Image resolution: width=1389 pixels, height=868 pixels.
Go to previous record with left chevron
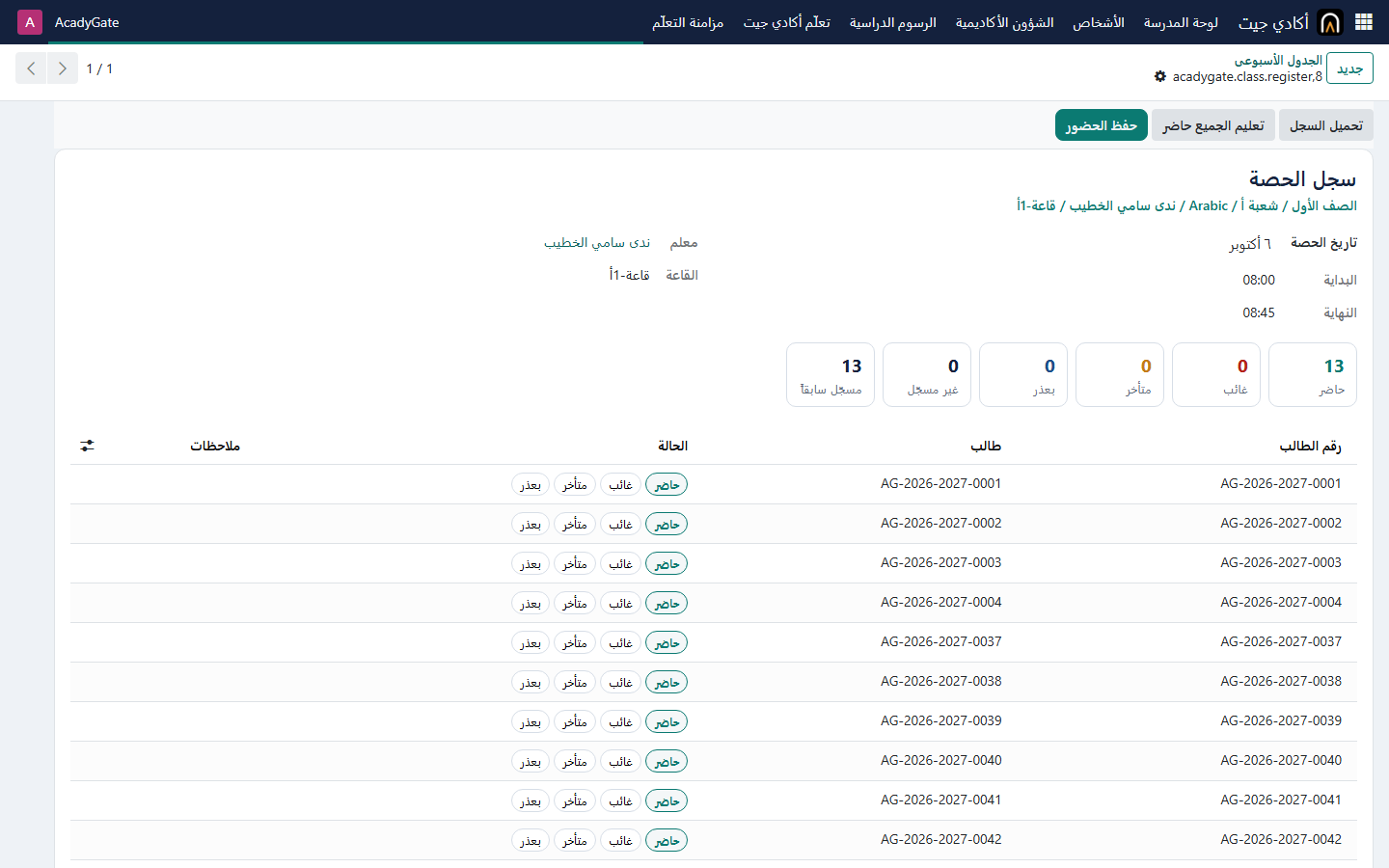tap(31, 68)
